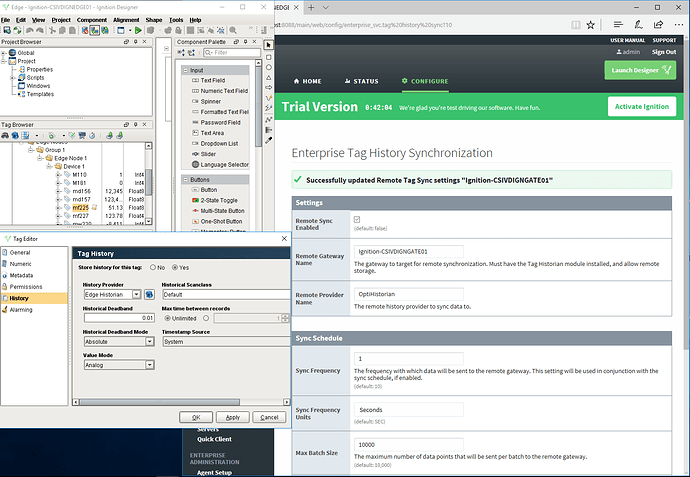Click the Apply button in Tag Editor
This screenshot has width=690, height=477.
(232, 417)
